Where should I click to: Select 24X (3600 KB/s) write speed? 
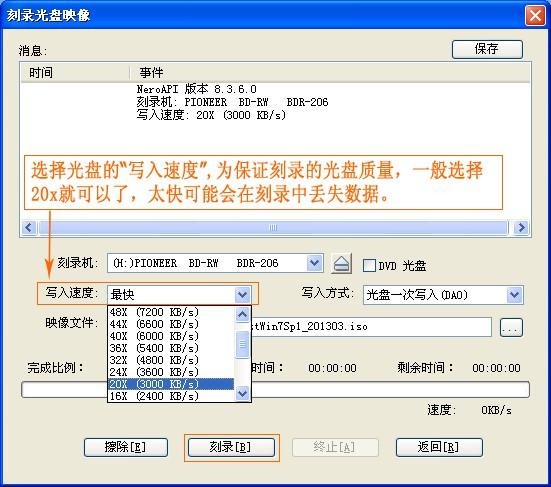[171, 372]
